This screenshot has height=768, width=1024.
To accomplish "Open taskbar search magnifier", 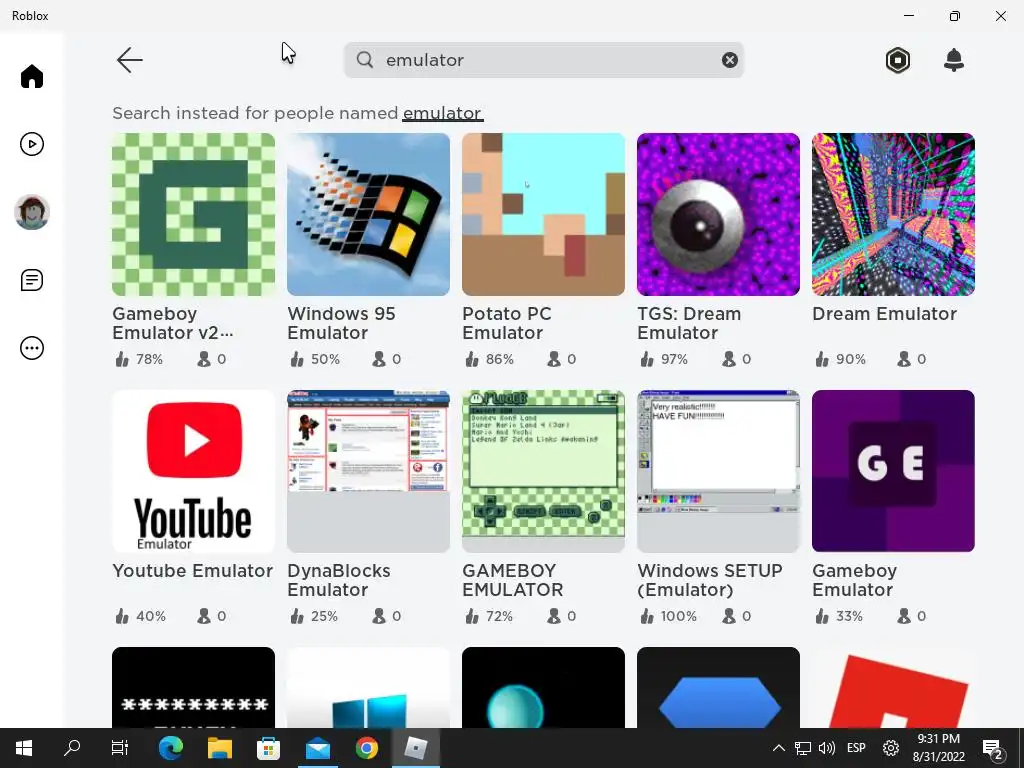I will click(72, 748).
